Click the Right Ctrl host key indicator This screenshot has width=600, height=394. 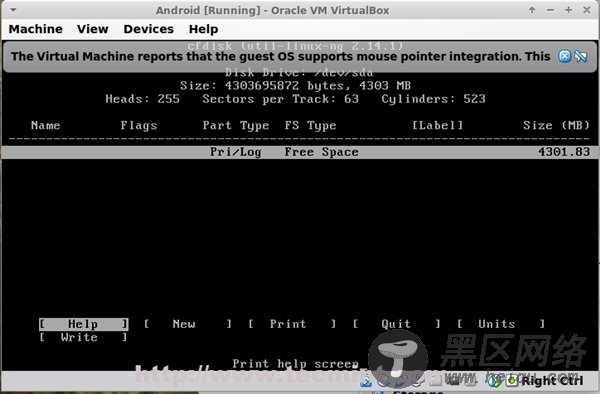click(x=553, y=381)
